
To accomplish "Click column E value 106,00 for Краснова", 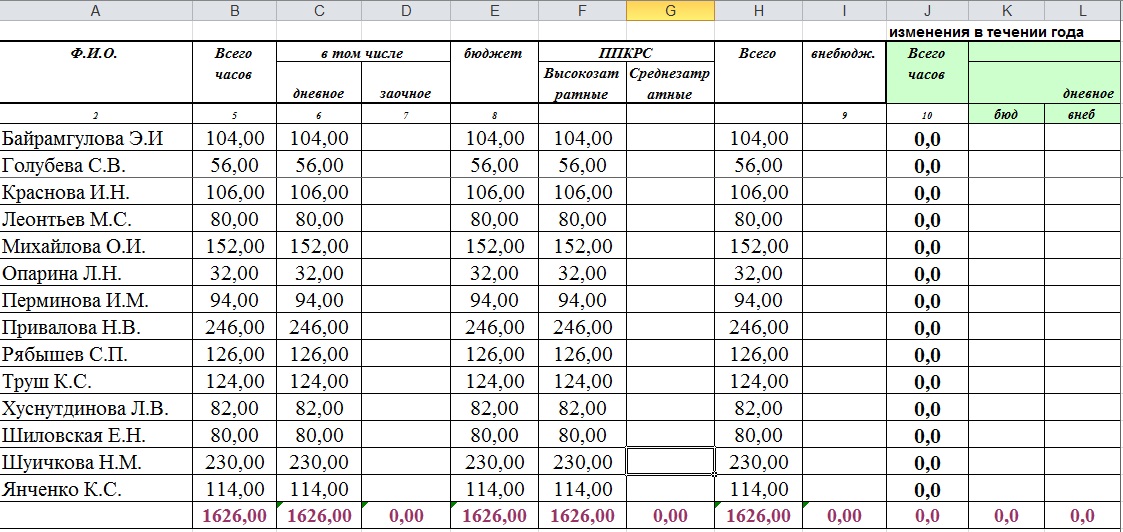I will click(x=494, y=192).
